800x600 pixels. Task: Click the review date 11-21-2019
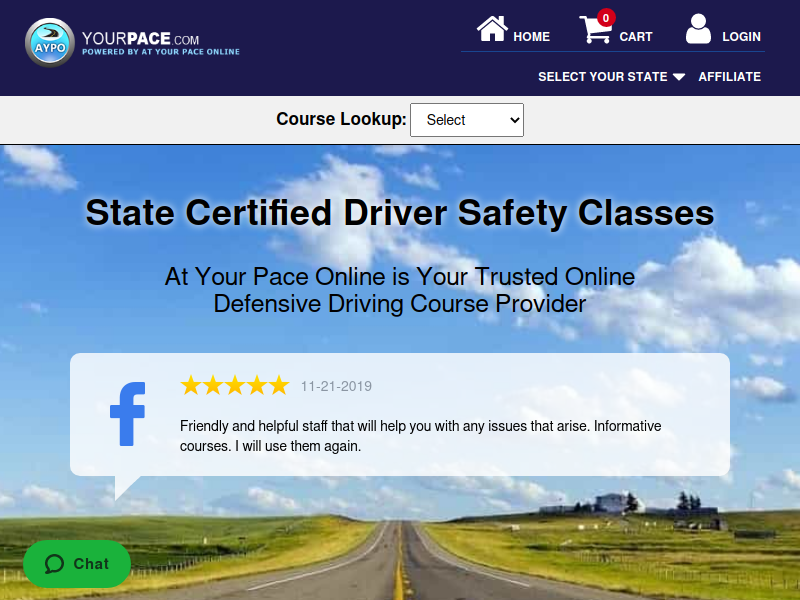pyautogui.click(x=336, y=386)
